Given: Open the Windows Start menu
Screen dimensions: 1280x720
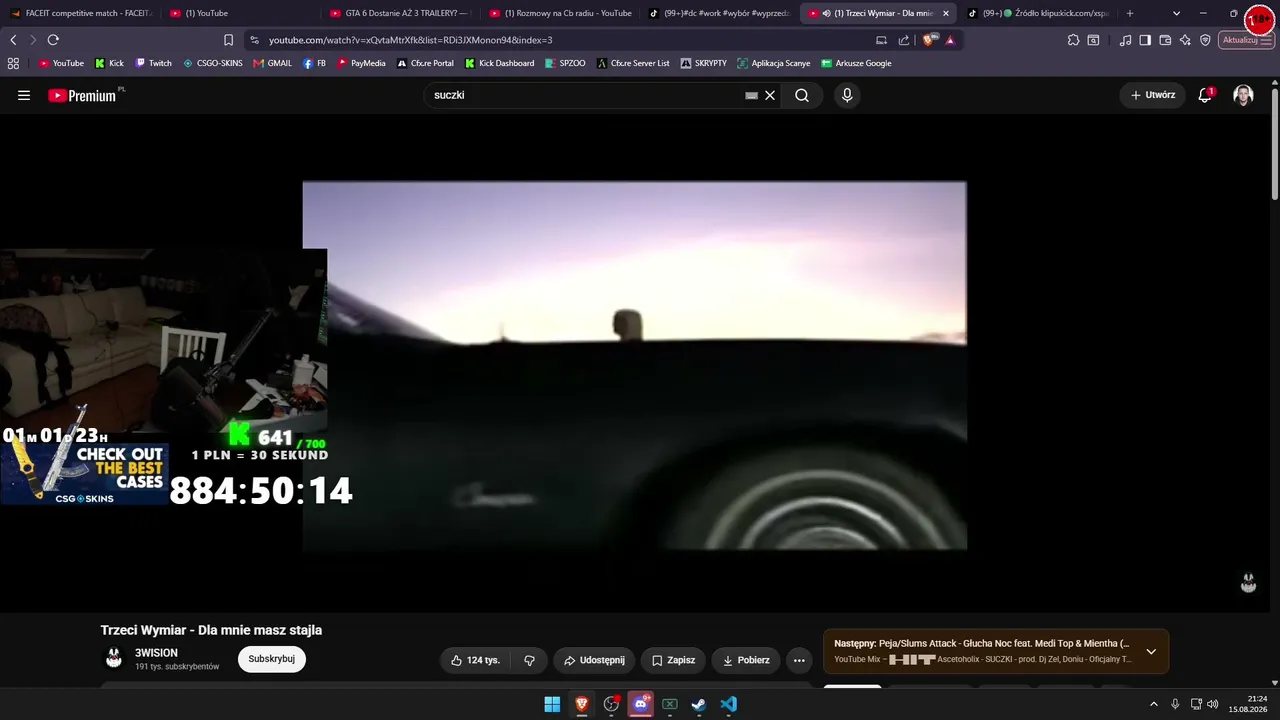Looking at the screenshot, I should (x=552, y=704).
